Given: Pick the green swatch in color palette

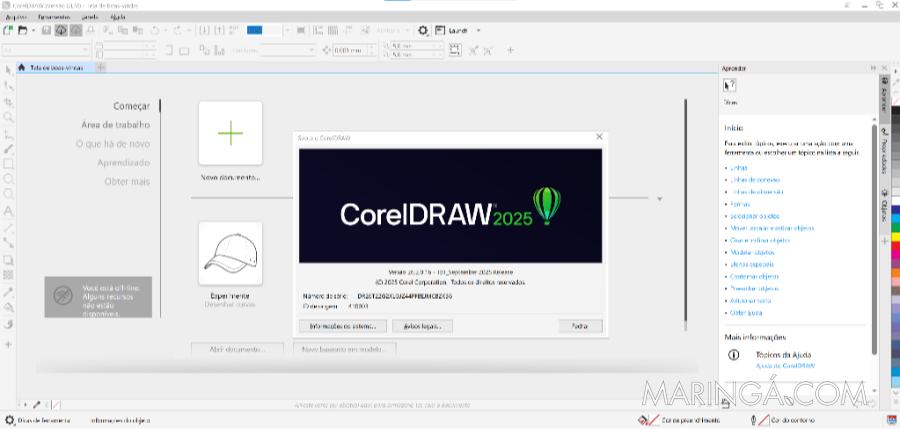Looking at the screenshot, I should point(895,229).
